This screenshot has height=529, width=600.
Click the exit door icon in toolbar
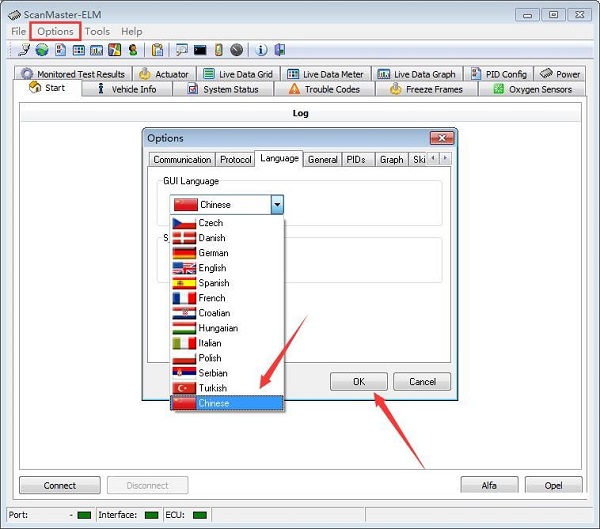coord(280,50)
